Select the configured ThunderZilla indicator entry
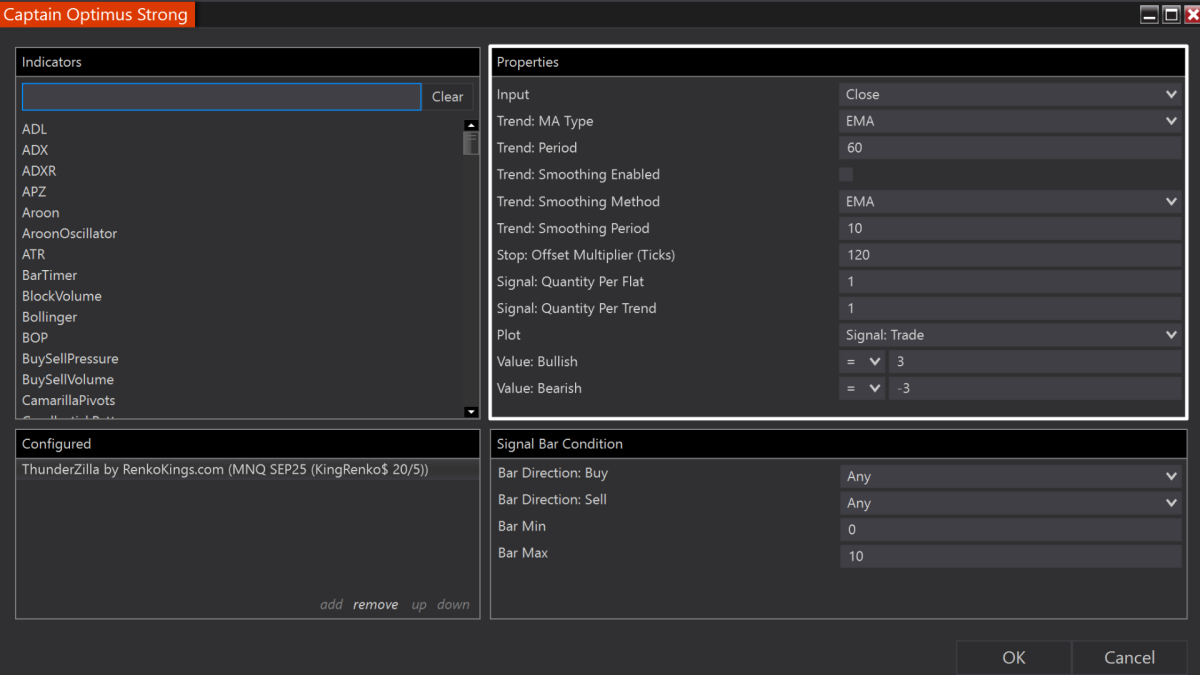 [x=225, y=469]
